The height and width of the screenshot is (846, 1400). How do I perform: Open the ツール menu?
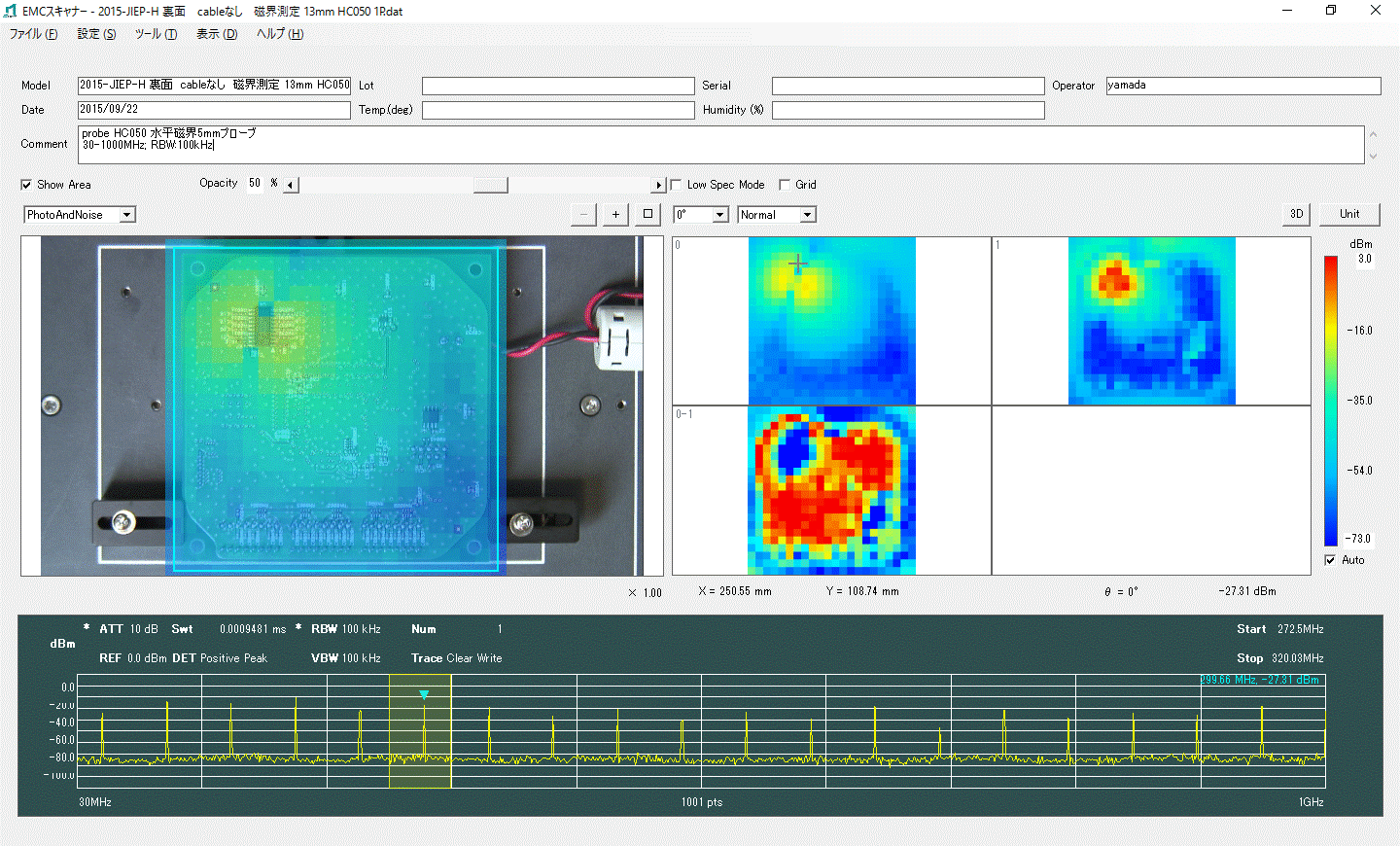pyautogui.click(x=155, y=33)
